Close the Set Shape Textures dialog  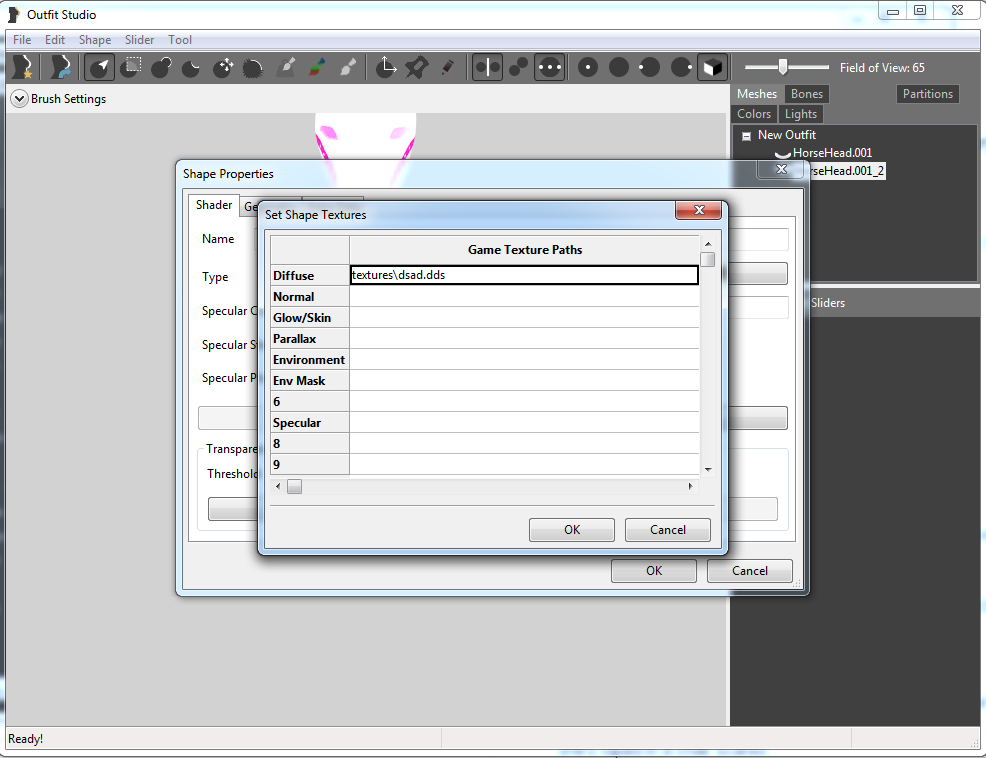click(699, 210)
